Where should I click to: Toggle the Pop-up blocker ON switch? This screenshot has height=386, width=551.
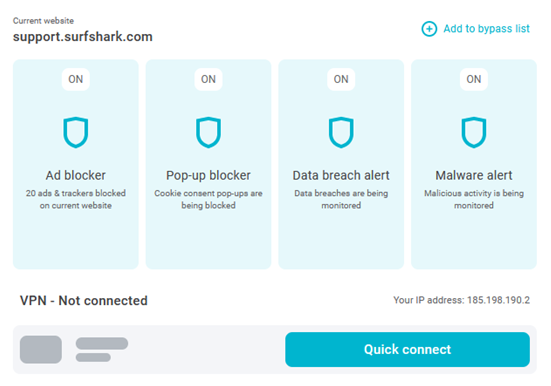click(x=208, y=79)
